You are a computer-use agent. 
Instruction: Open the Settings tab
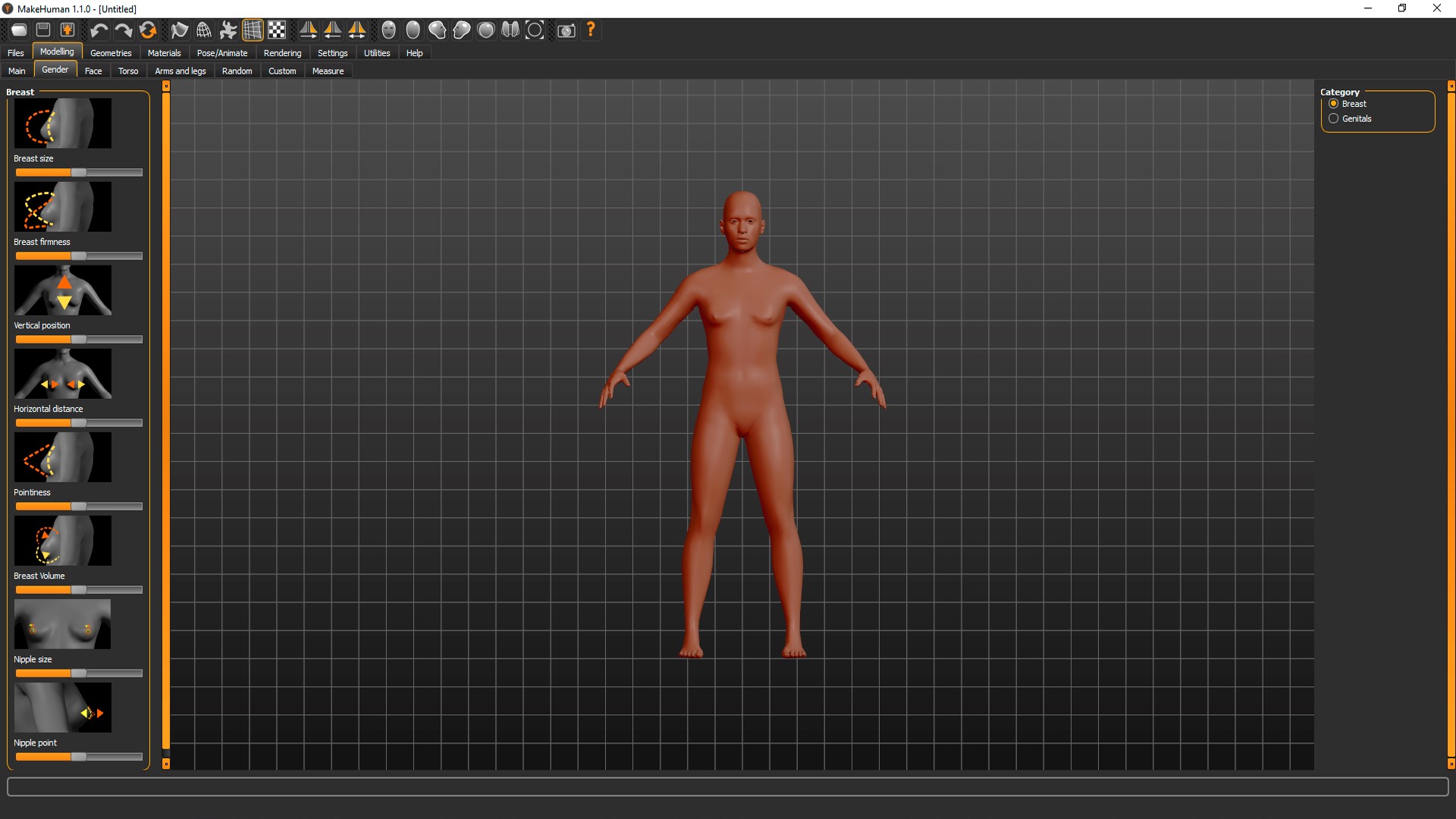(x=332, y=53)
